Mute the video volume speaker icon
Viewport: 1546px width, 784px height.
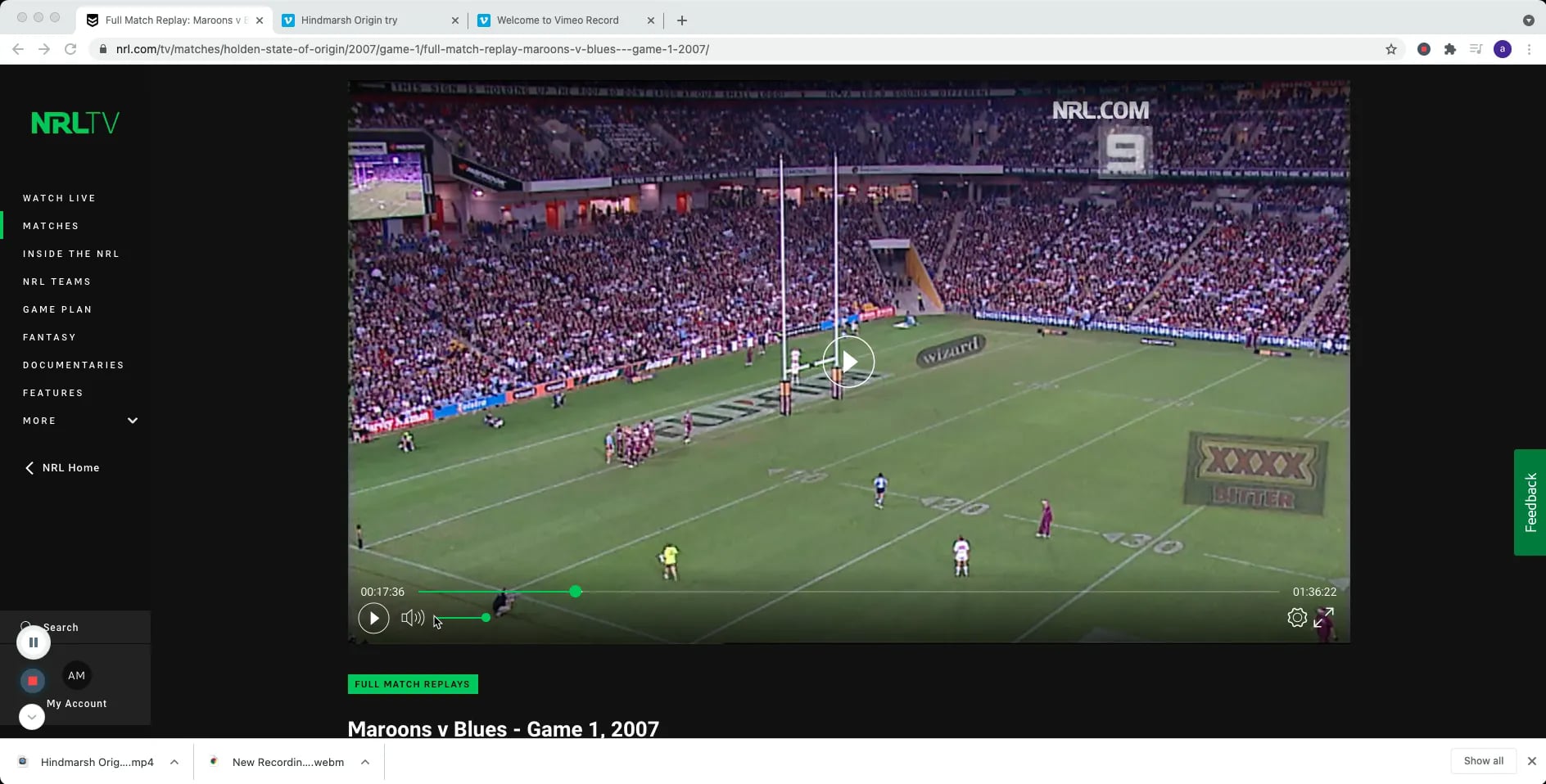point(412,618)
